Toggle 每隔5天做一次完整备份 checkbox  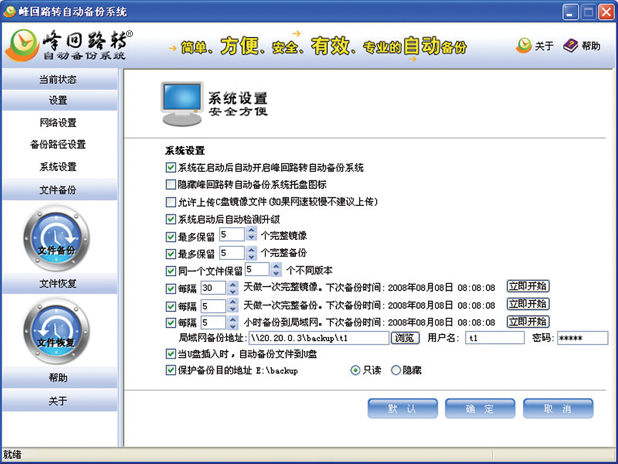[x=171, y=306]
